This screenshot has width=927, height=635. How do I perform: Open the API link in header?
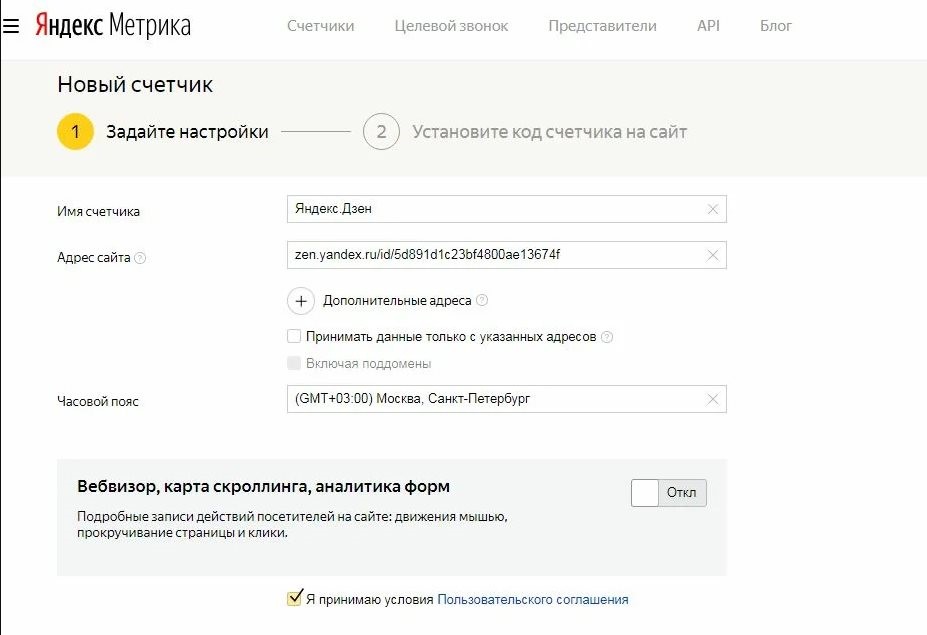coord(708,26)
